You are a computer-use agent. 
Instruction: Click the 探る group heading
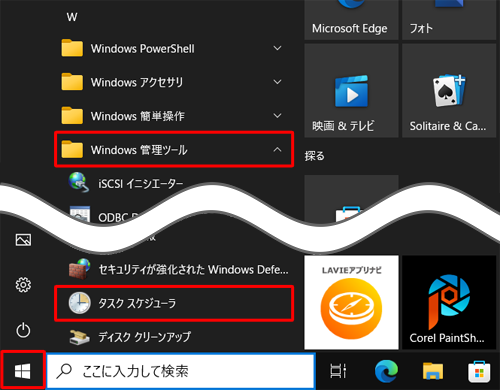coord(314,156)
